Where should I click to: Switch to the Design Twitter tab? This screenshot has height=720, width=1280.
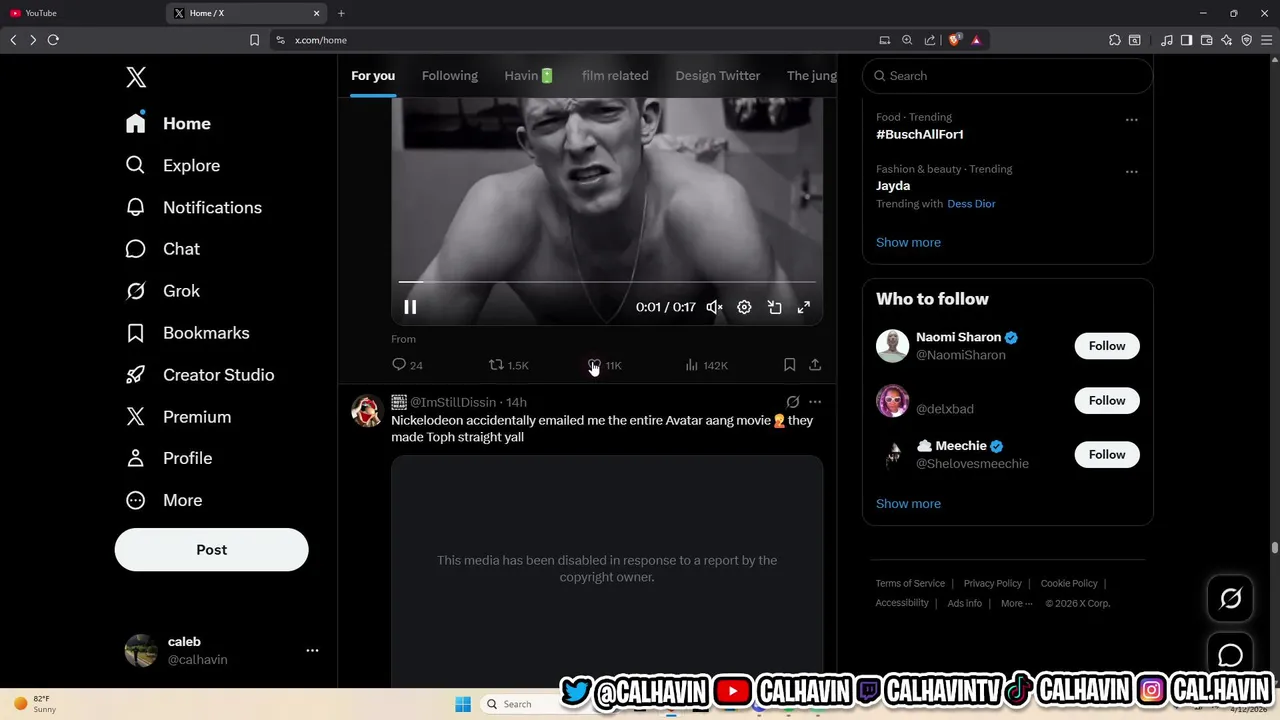718,76
